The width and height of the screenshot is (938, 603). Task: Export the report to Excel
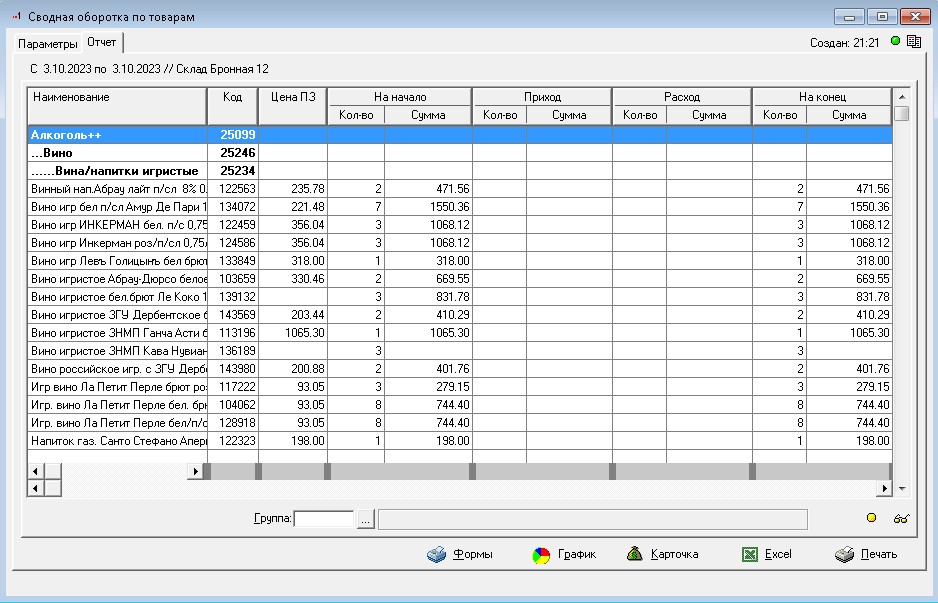pos(767,554)
